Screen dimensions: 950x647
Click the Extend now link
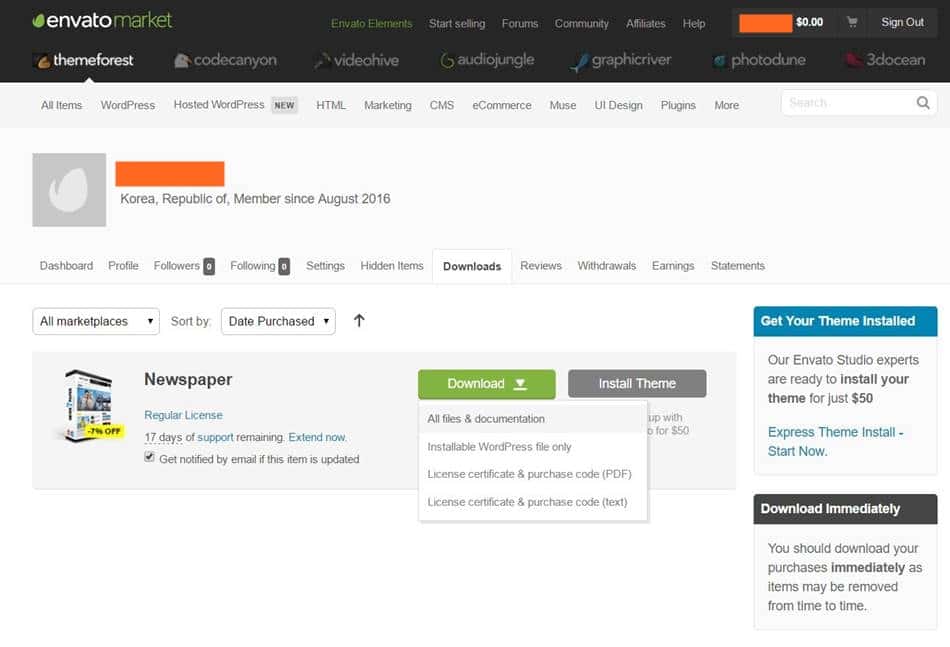tap(317, 438)
